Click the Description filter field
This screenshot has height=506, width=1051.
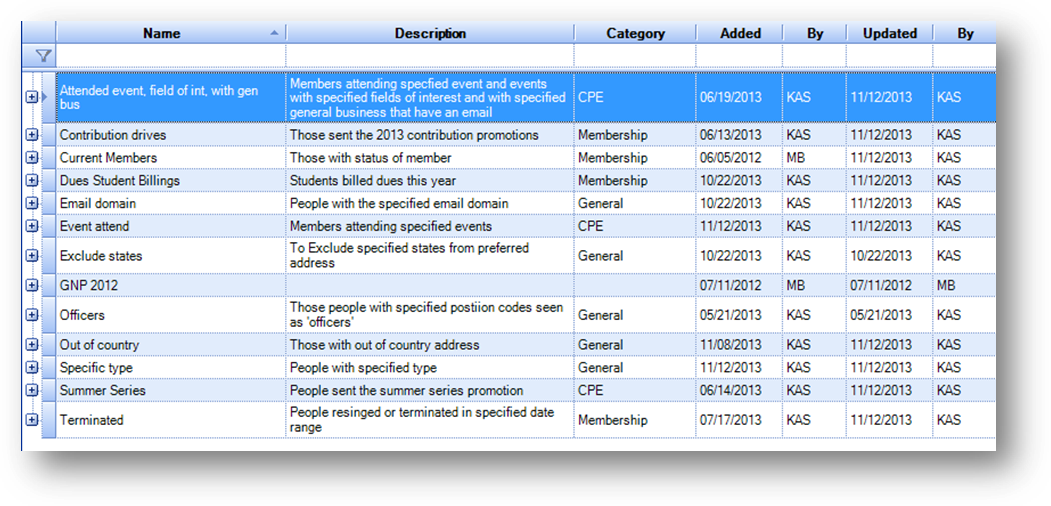click(430, 56)
